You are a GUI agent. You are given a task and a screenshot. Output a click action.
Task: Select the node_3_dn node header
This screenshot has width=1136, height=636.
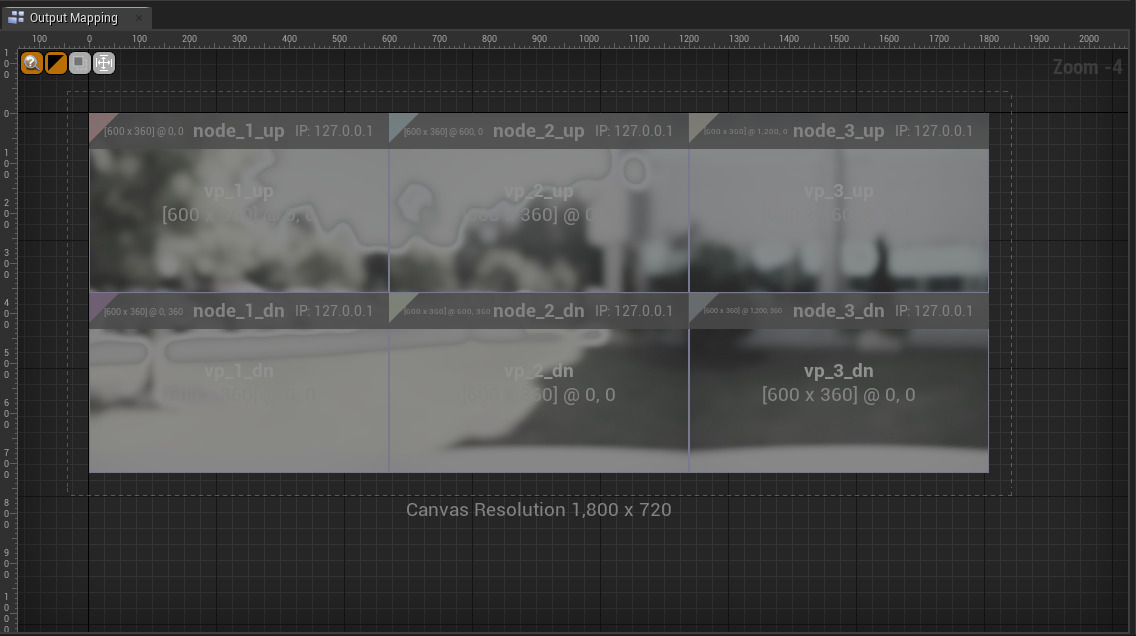pos(838,311)
